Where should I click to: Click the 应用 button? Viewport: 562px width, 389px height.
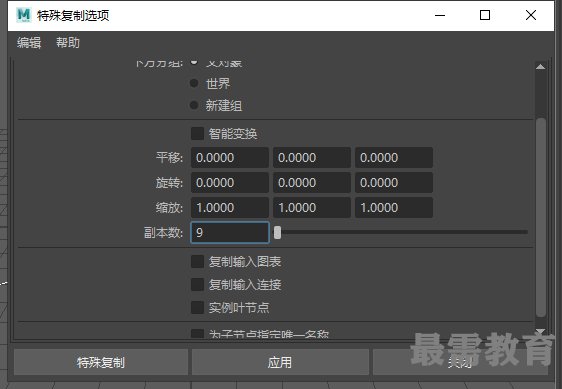(280, 362)
